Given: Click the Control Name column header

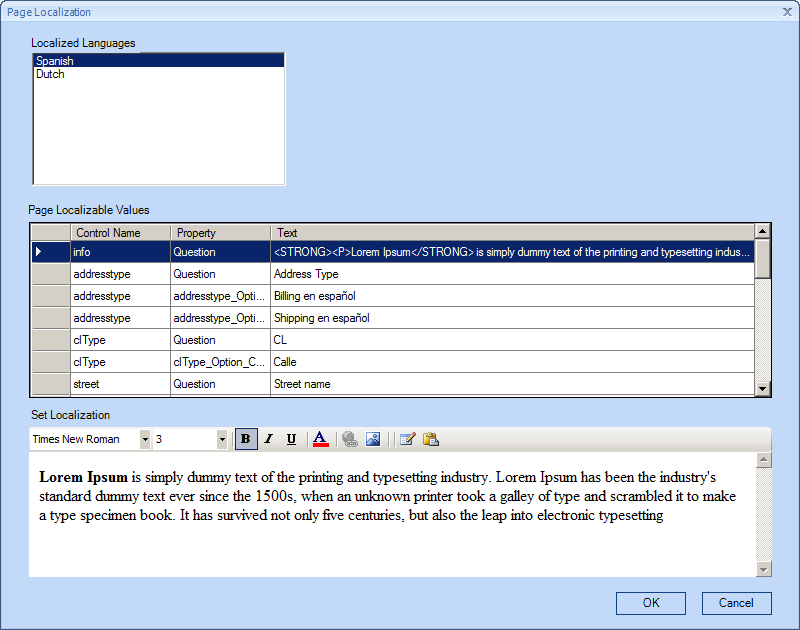Looking at the screenshot, I should [x=120, y=233].
